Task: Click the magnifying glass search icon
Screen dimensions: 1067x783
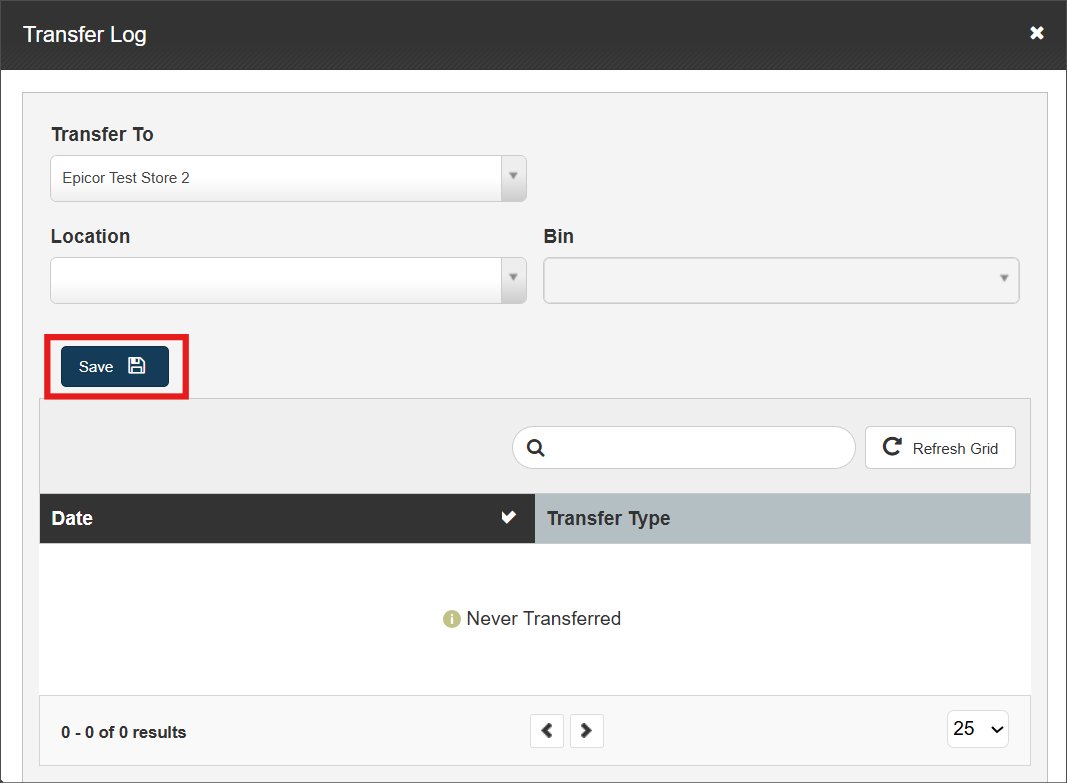Action: (535, 448)
